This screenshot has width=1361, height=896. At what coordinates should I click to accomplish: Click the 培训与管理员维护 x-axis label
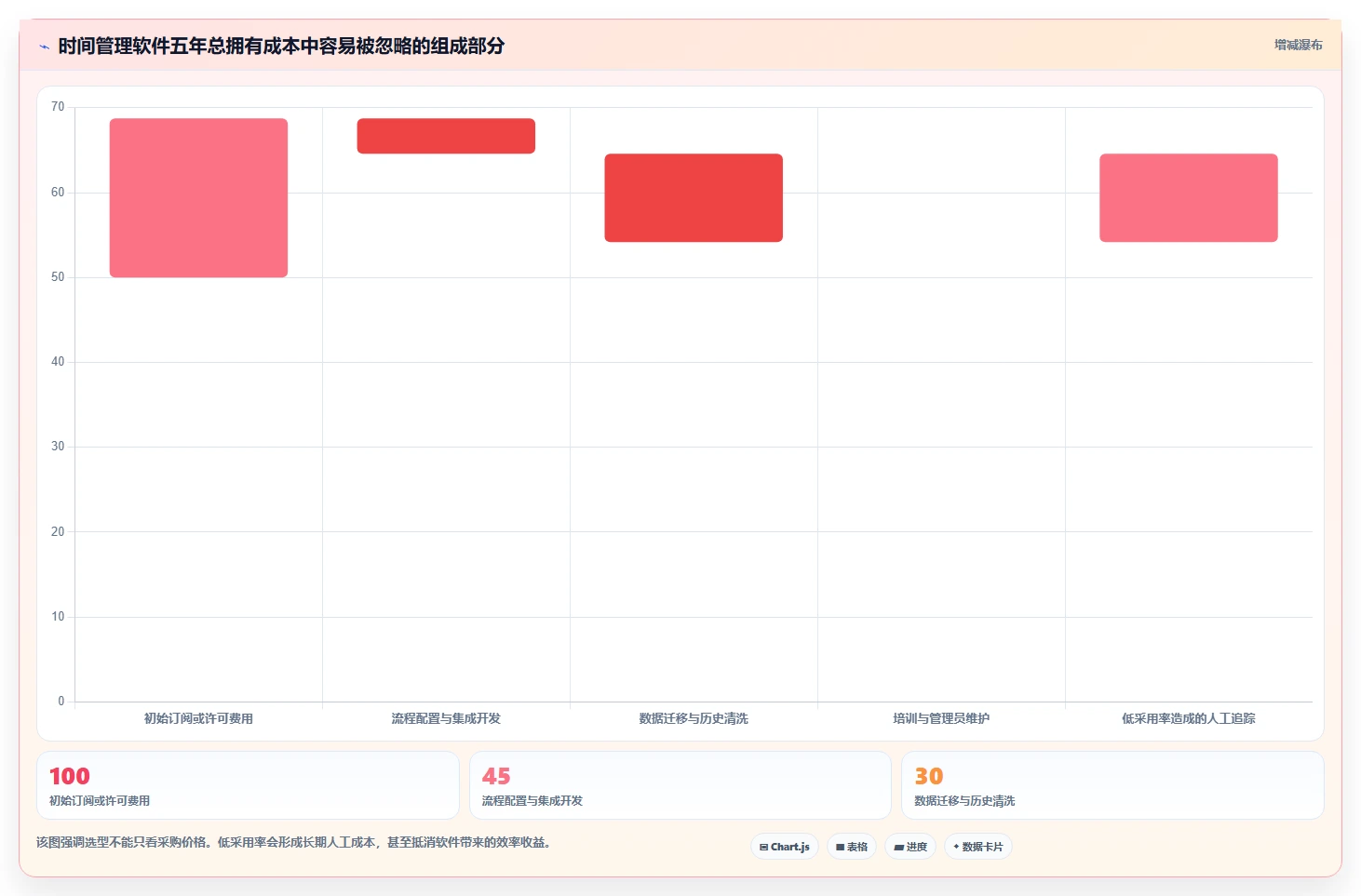(x=941, y=718)
